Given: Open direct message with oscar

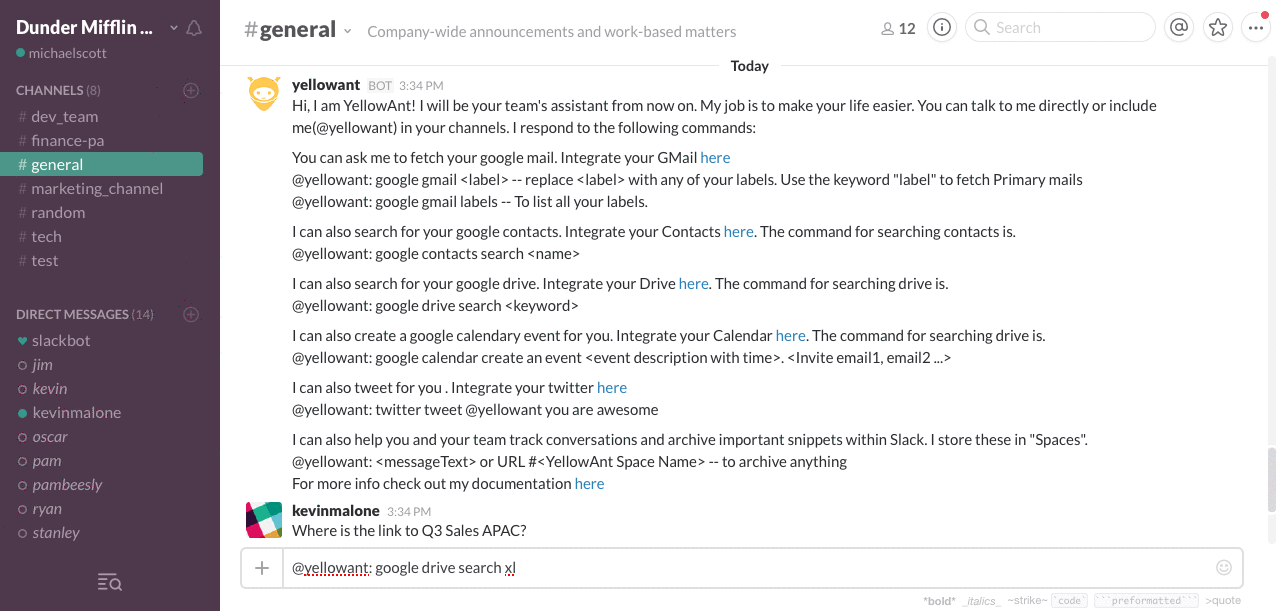Looking at the screenshot, I should pos(50,436).
